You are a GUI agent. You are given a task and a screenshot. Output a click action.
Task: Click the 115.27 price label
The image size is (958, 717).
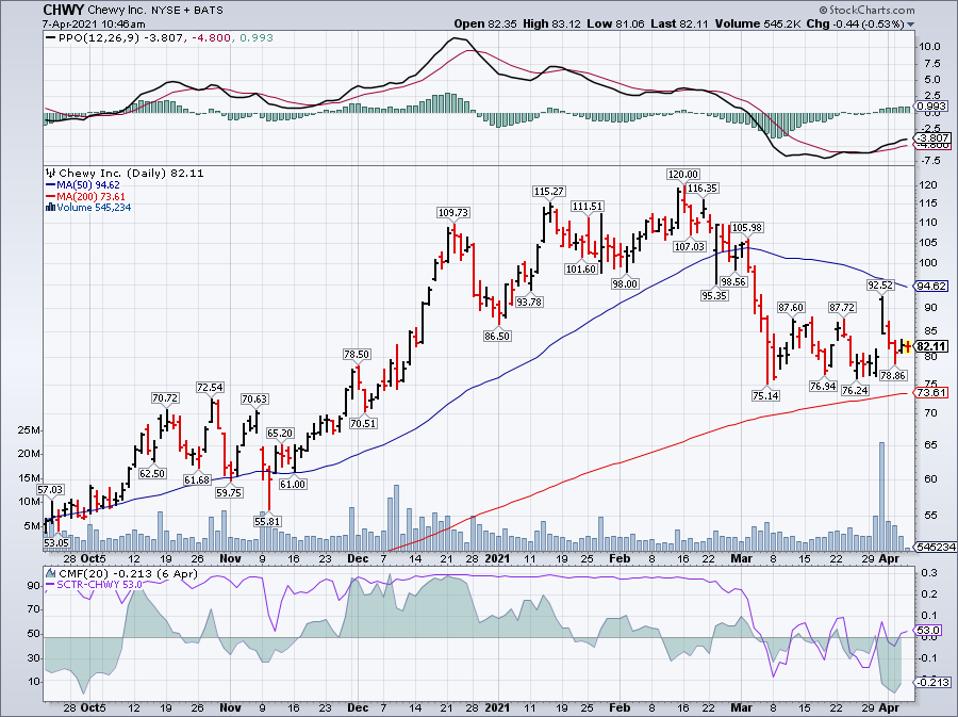click(549, 191)
